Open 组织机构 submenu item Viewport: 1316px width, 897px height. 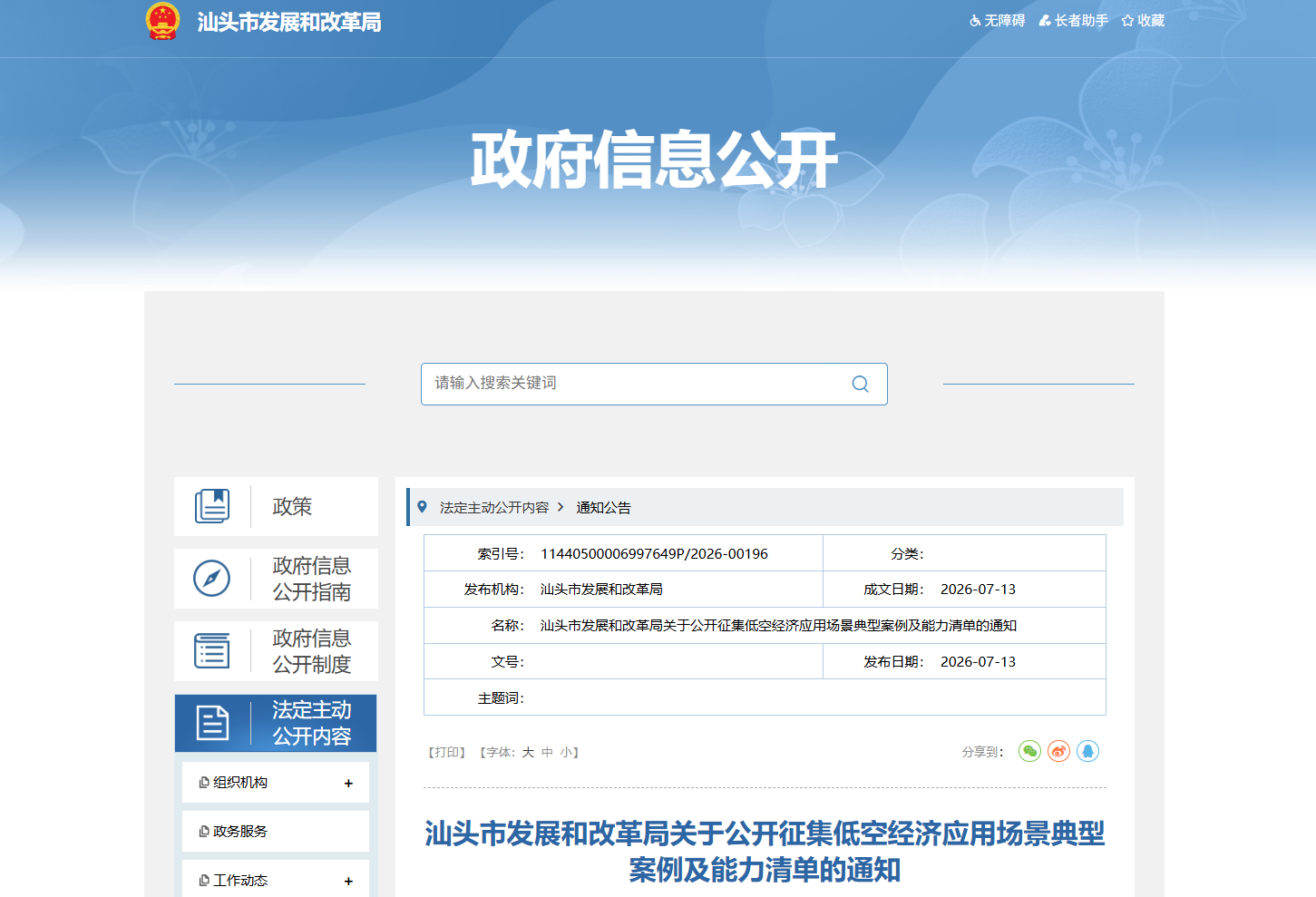(x=240, y=783)
